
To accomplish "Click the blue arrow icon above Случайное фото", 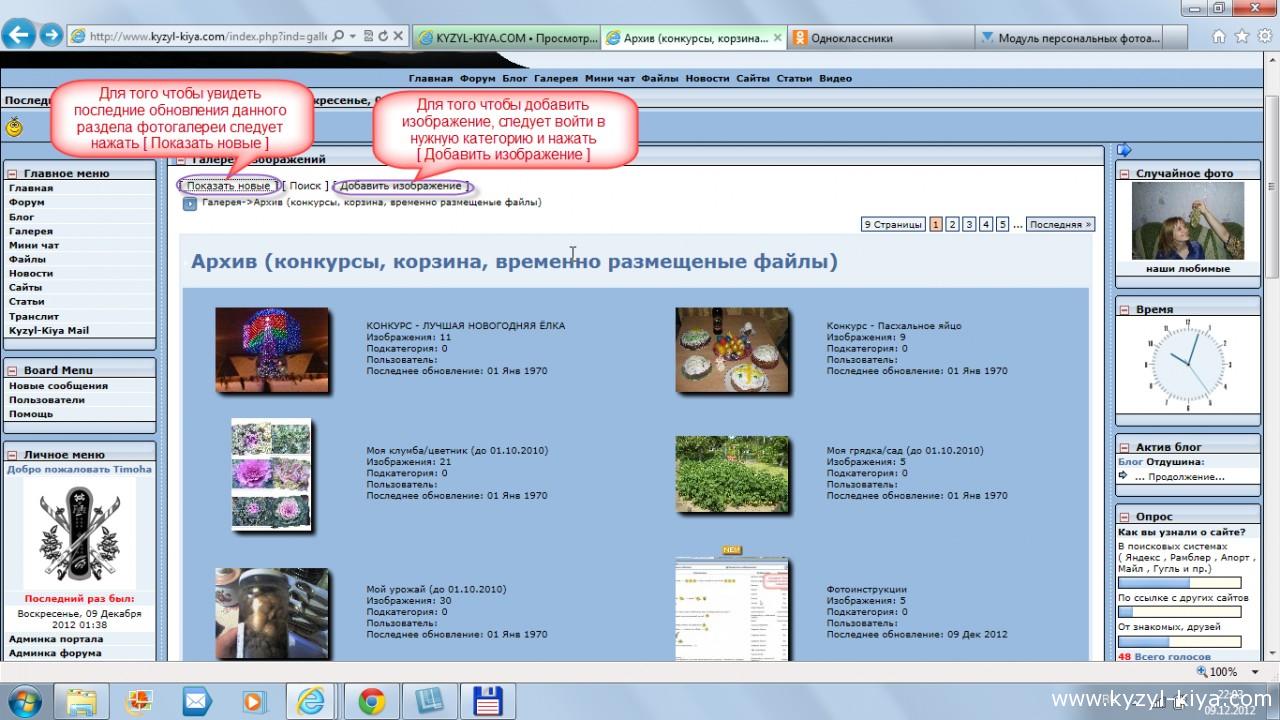I will pyautogui.click(x=1124, y=150).
